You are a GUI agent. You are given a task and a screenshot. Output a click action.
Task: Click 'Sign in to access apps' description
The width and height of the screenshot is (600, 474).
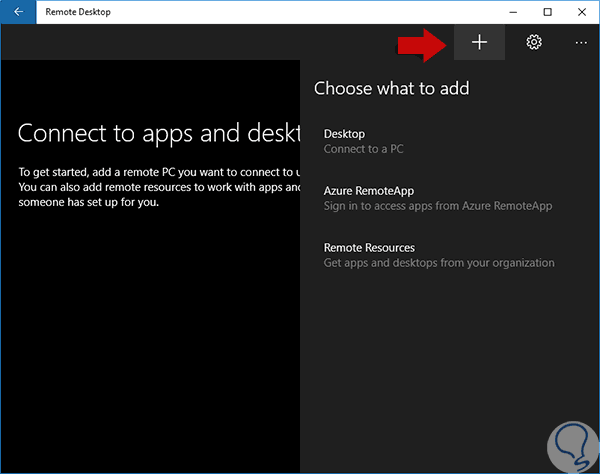(x=438, y=206)
